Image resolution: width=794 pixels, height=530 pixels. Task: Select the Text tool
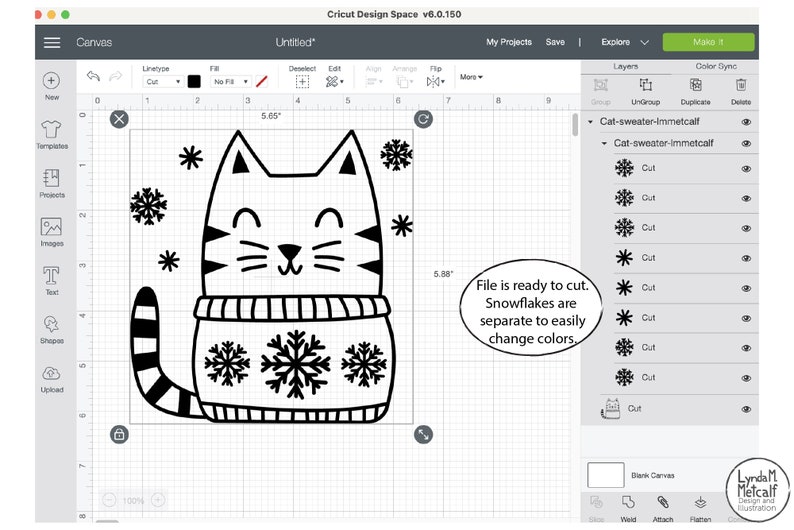coord(52,280)
